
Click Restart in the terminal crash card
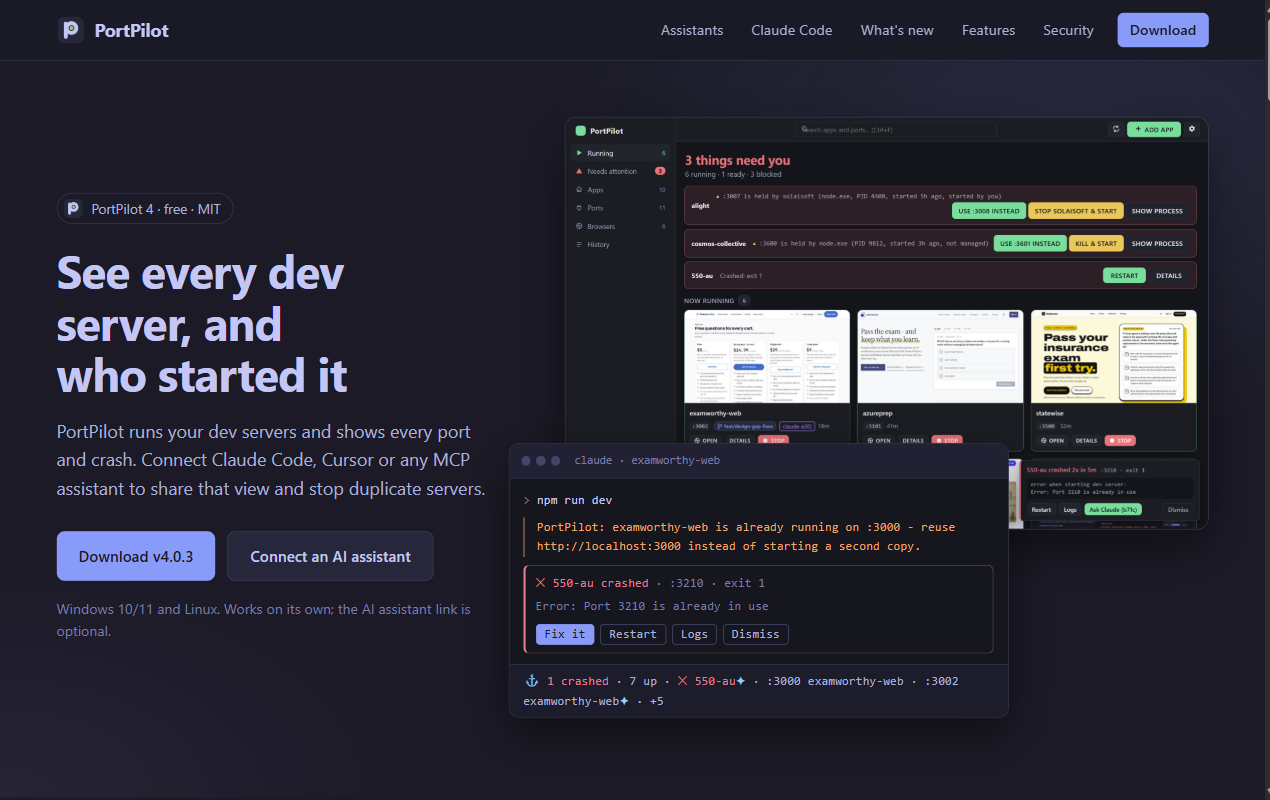pyautogui.click(x=633, y=634)
